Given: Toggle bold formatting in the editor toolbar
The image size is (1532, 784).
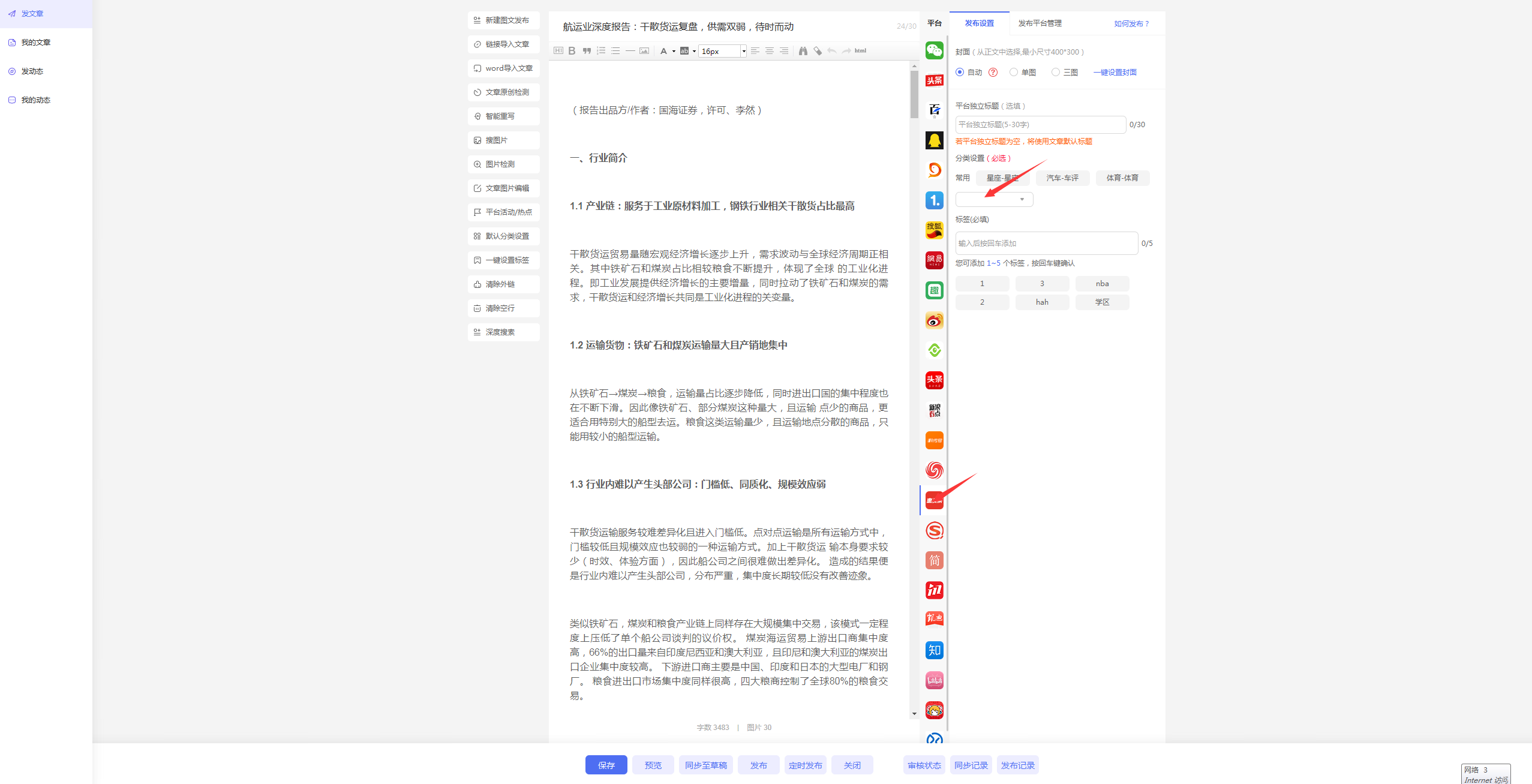Looking at the screenshot, I should (x=572, y=51).
